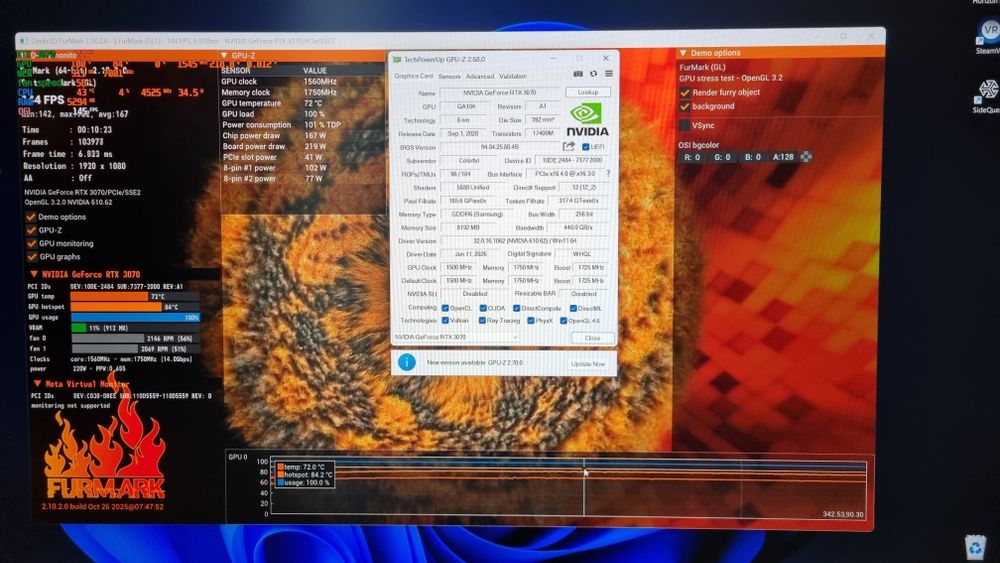1000x563 pixels.
Task: Toggle the PhysX checkbox
Action: click(531, 321)
